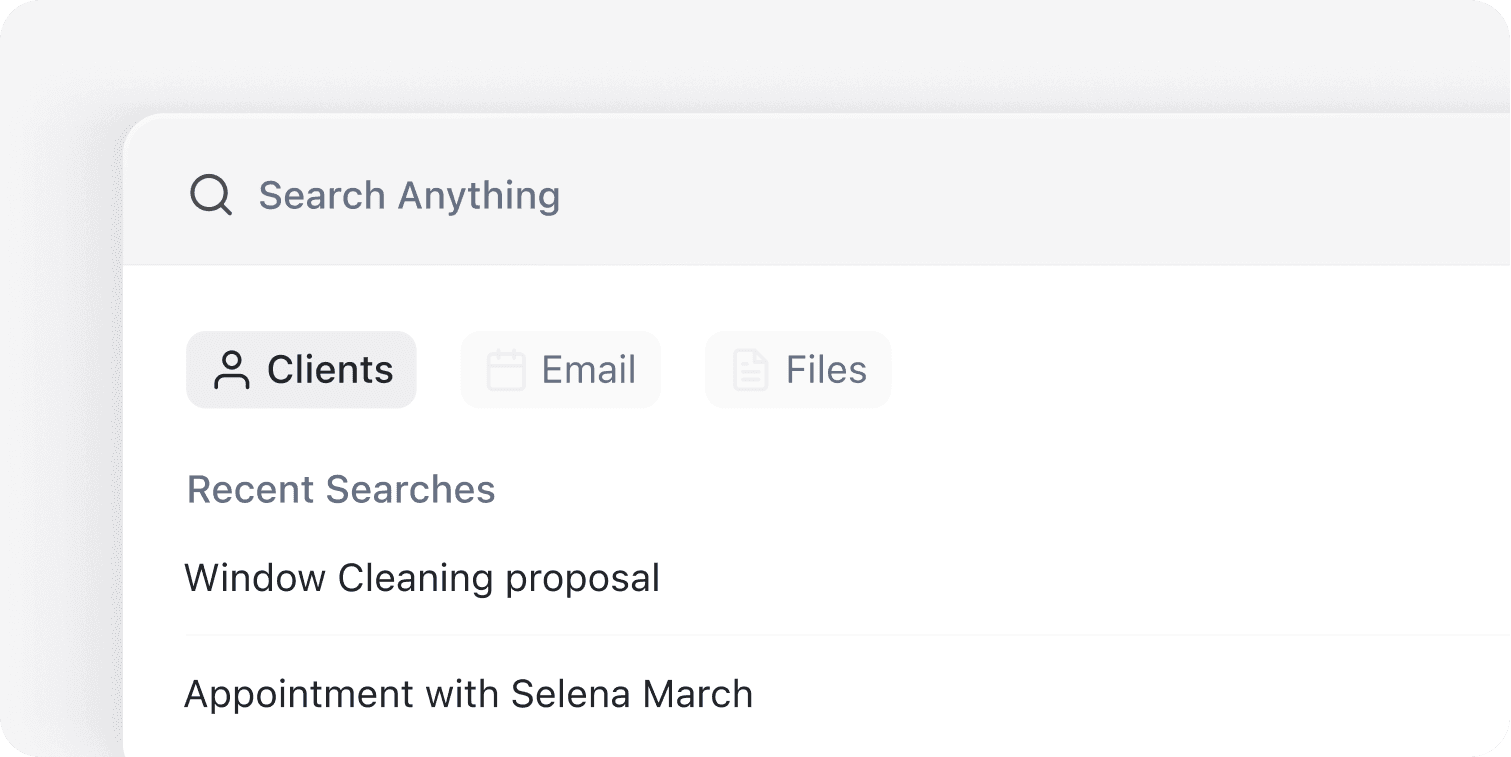Select the file page icon in Files chip

pyautogui.click(x=748, y=369)
